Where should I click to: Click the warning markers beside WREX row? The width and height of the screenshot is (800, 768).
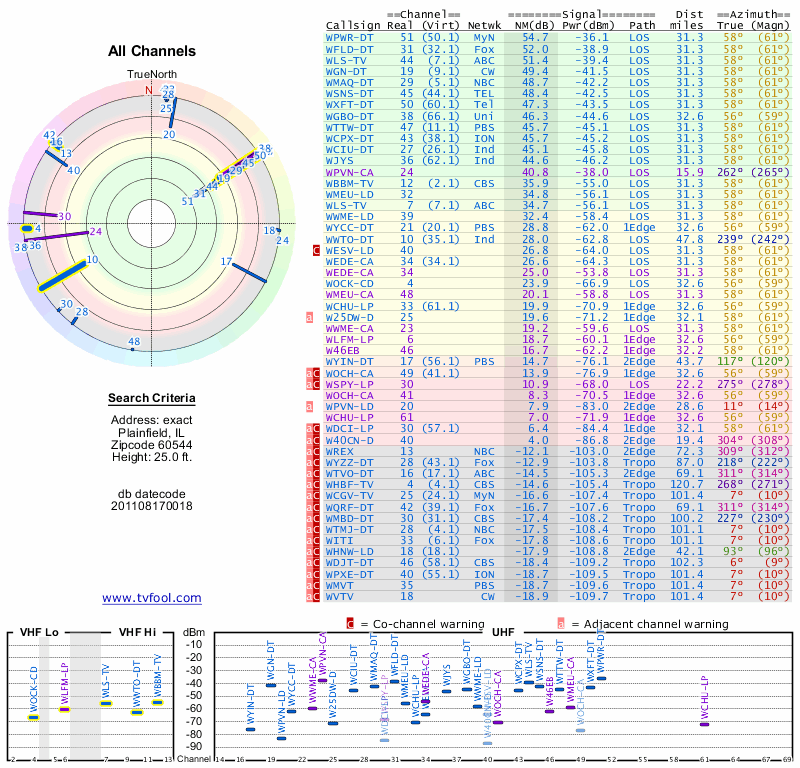tap(313, 452)
